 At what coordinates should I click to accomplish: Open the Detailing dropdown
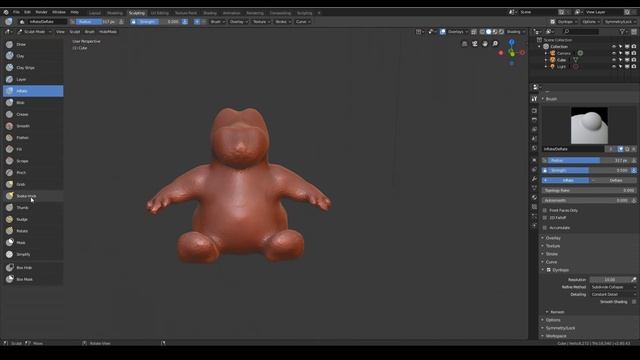pos(613,294)
